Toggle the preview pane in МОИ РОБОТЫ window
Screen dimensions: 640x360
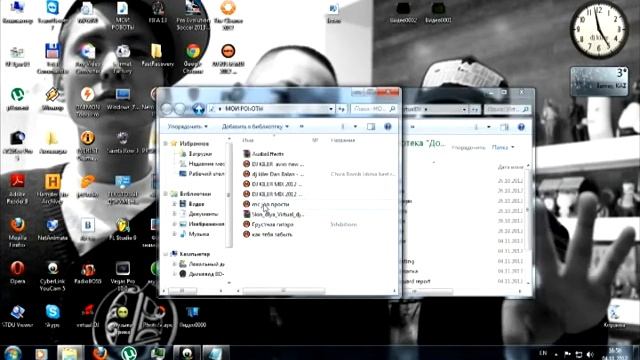[x=371, y=127]
